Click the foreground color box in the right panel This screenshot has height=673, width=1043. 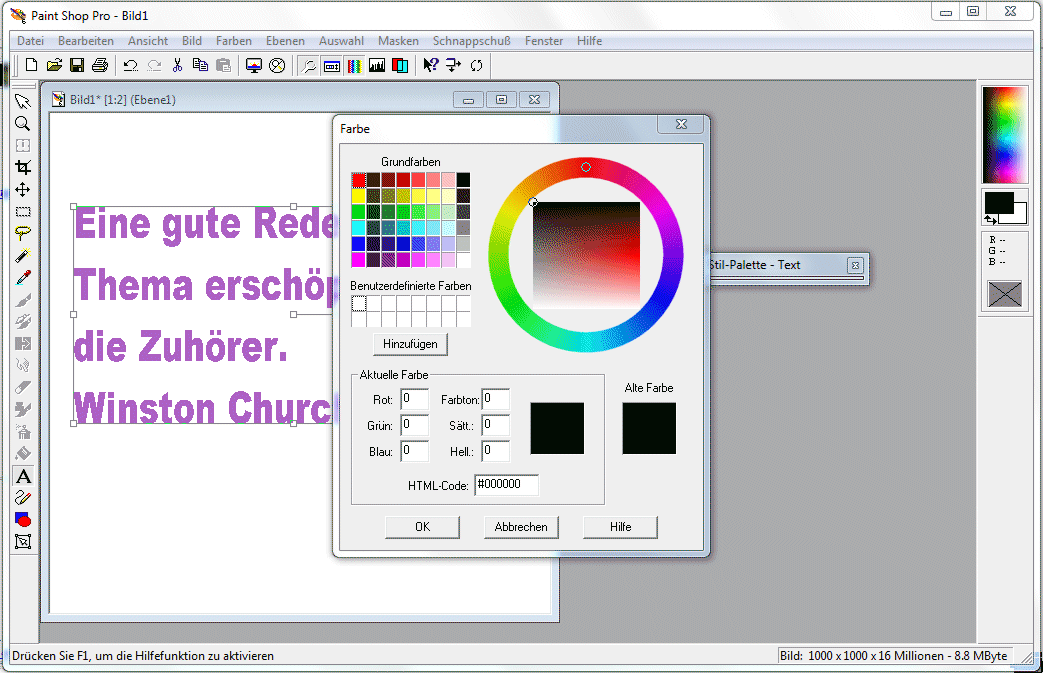[x=999, y=203]
